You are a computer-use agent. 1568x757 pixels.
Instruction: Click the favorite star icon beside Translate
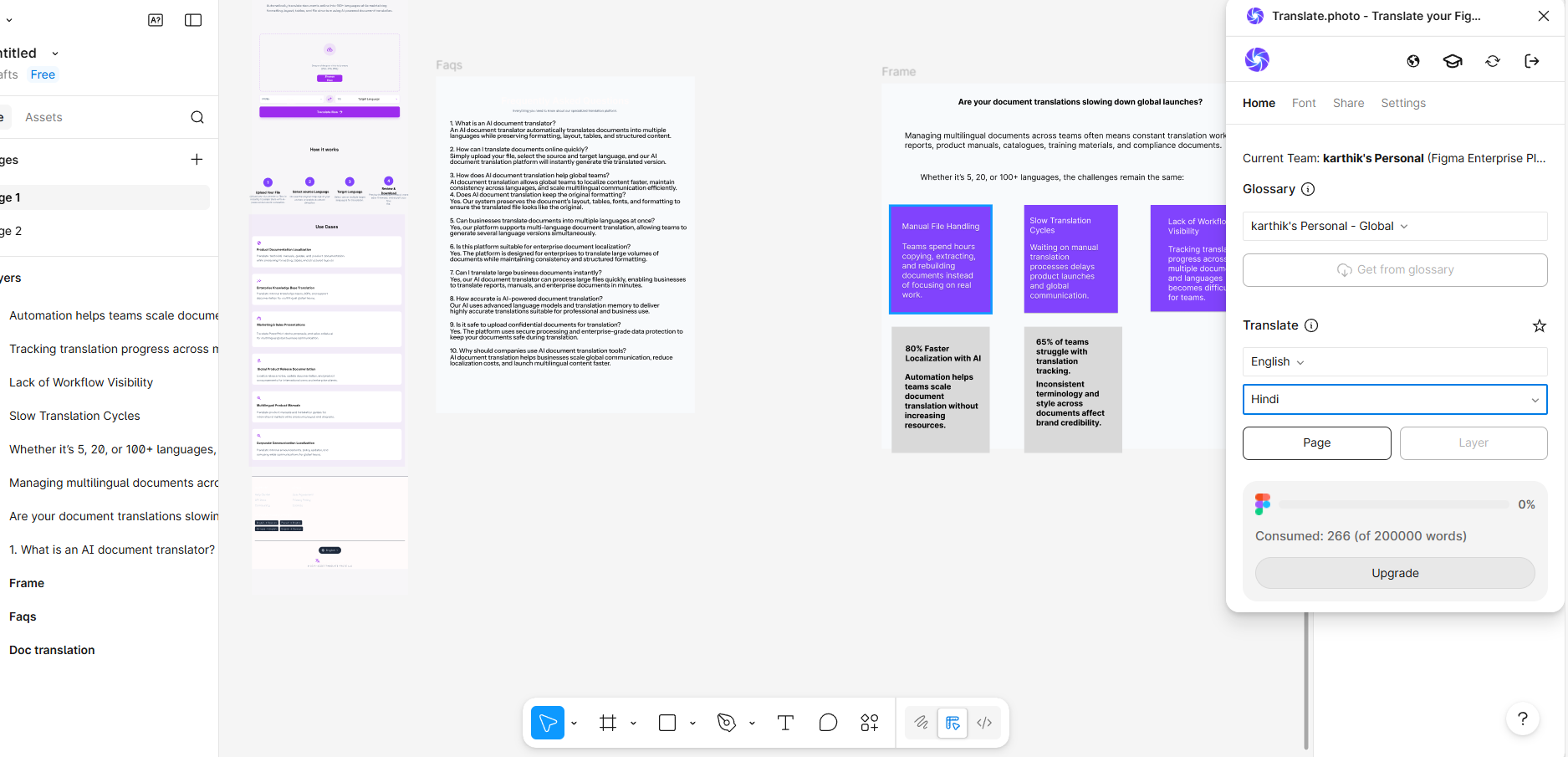coord(1539,325)
